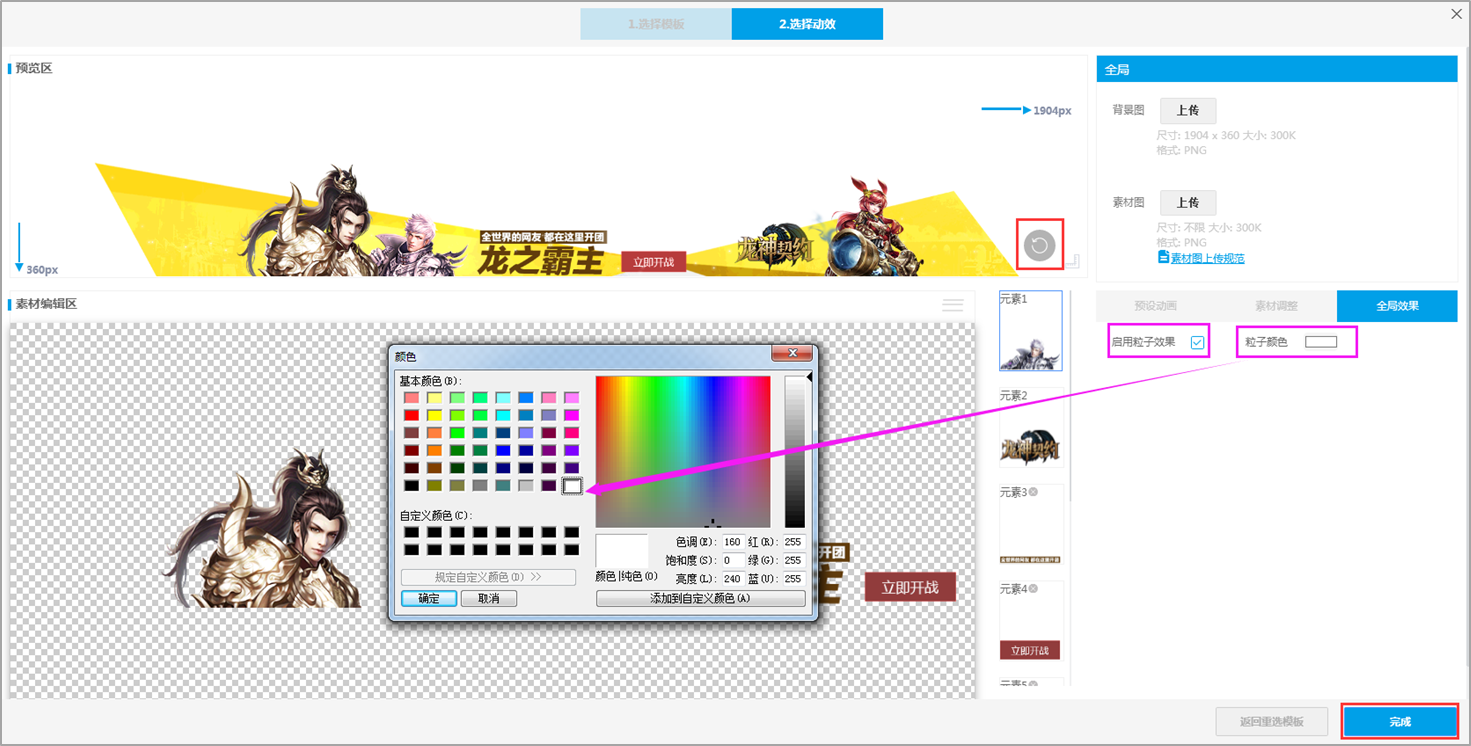Open the hamburger menu in 素材编辑区

pos(953,305)
